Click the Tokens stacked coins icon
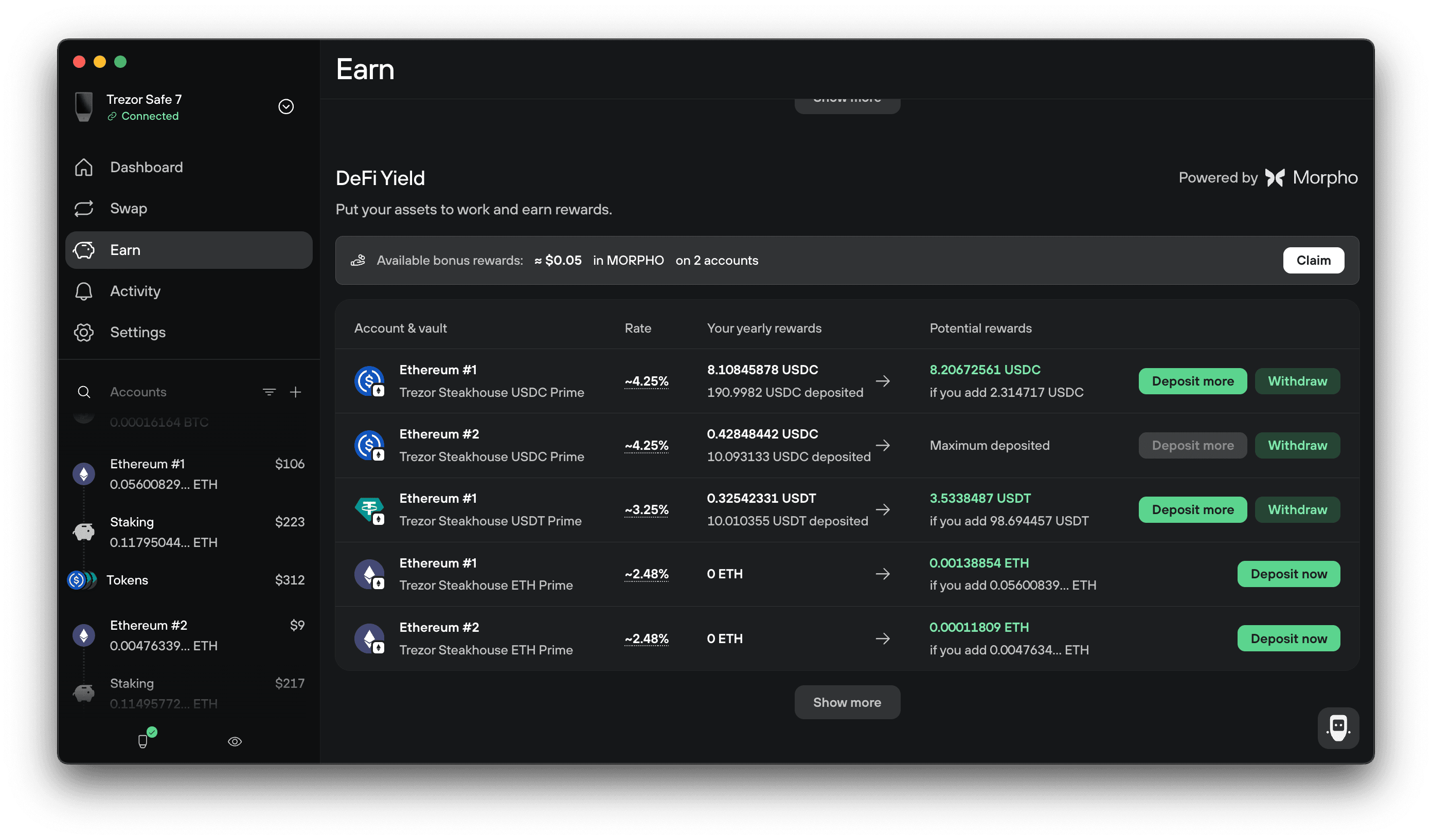This screenshot has height=840, width=1432. (82, 580)
